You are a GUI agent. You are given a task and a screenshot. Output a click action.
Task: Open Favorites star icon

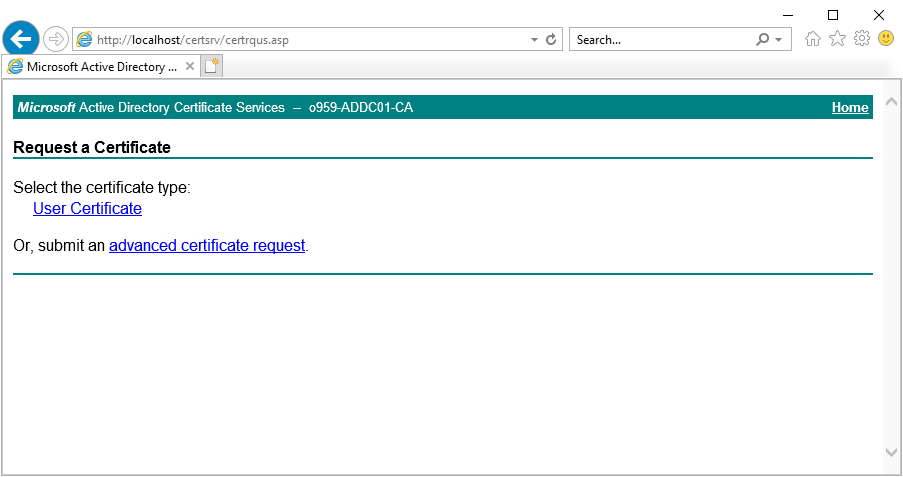837,39
